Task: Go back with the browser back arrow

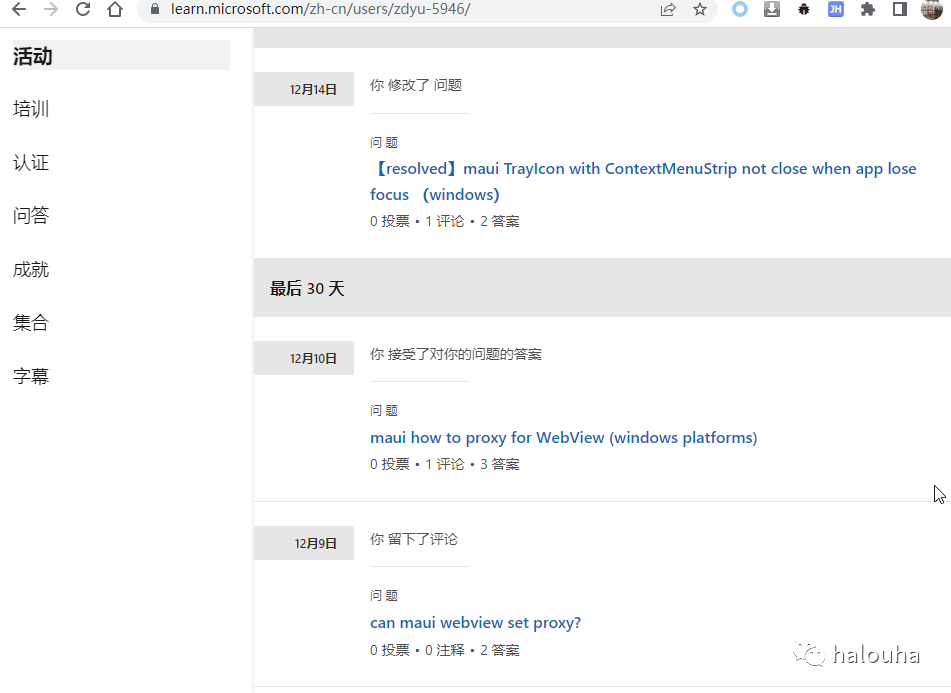Action: (19, 9)
